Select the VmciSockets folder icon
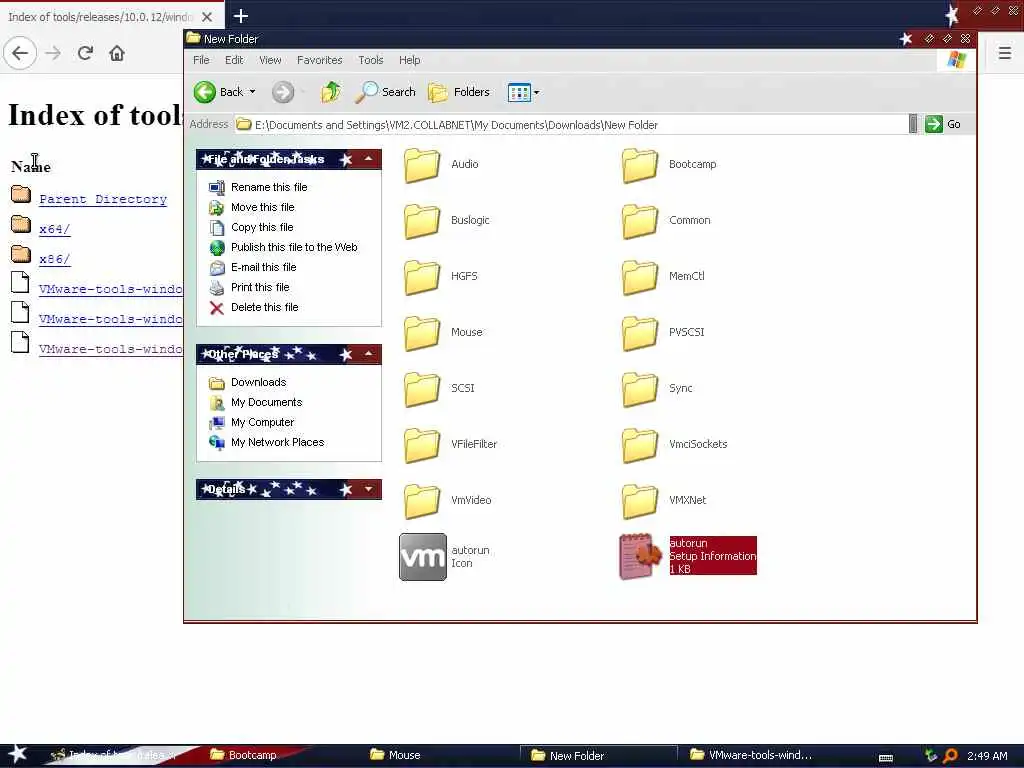 [x=640, y=445]
